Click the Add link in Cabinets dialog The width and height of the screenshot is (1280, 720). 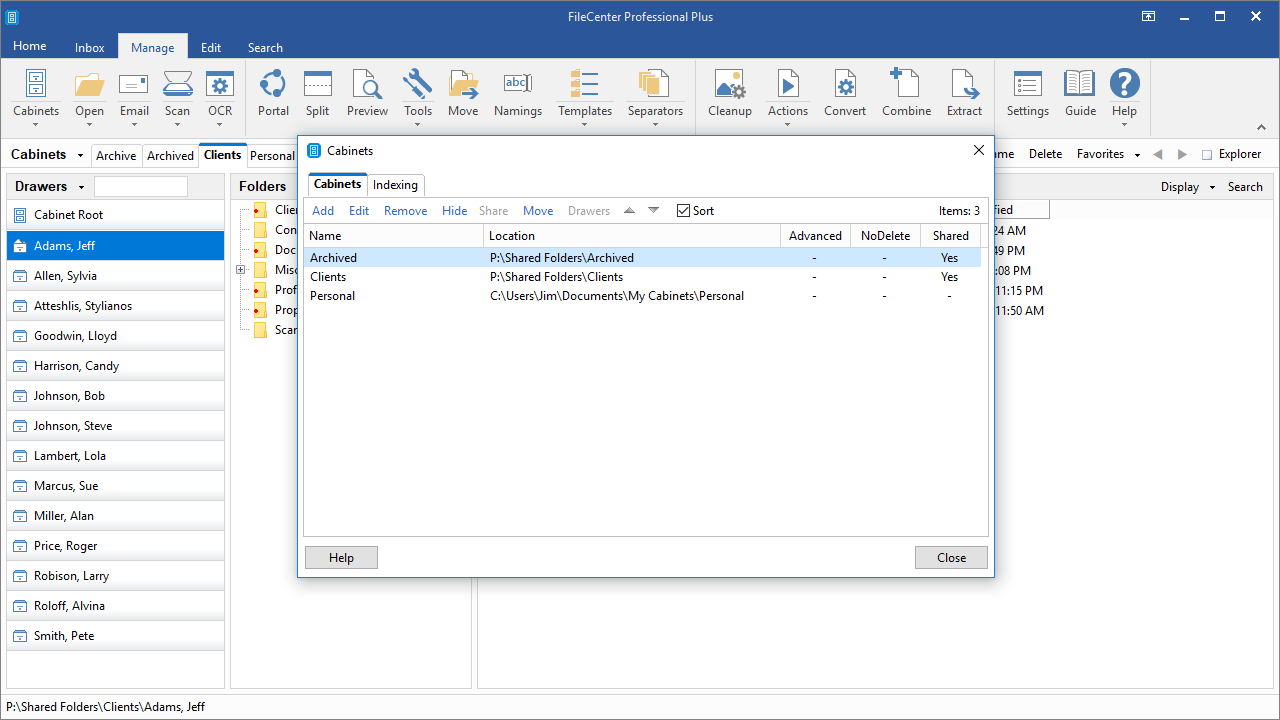[x=323, y=211]
